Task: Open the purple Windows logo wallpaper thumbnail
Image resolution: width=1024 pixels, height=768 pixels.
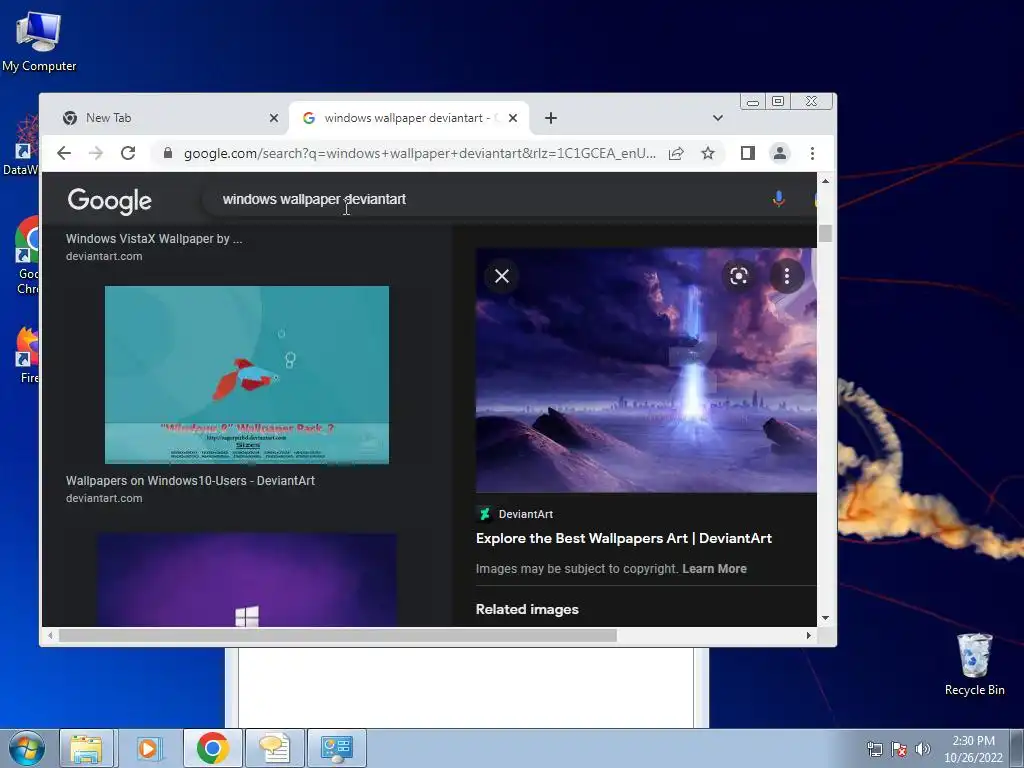Action: pos(247,580)
